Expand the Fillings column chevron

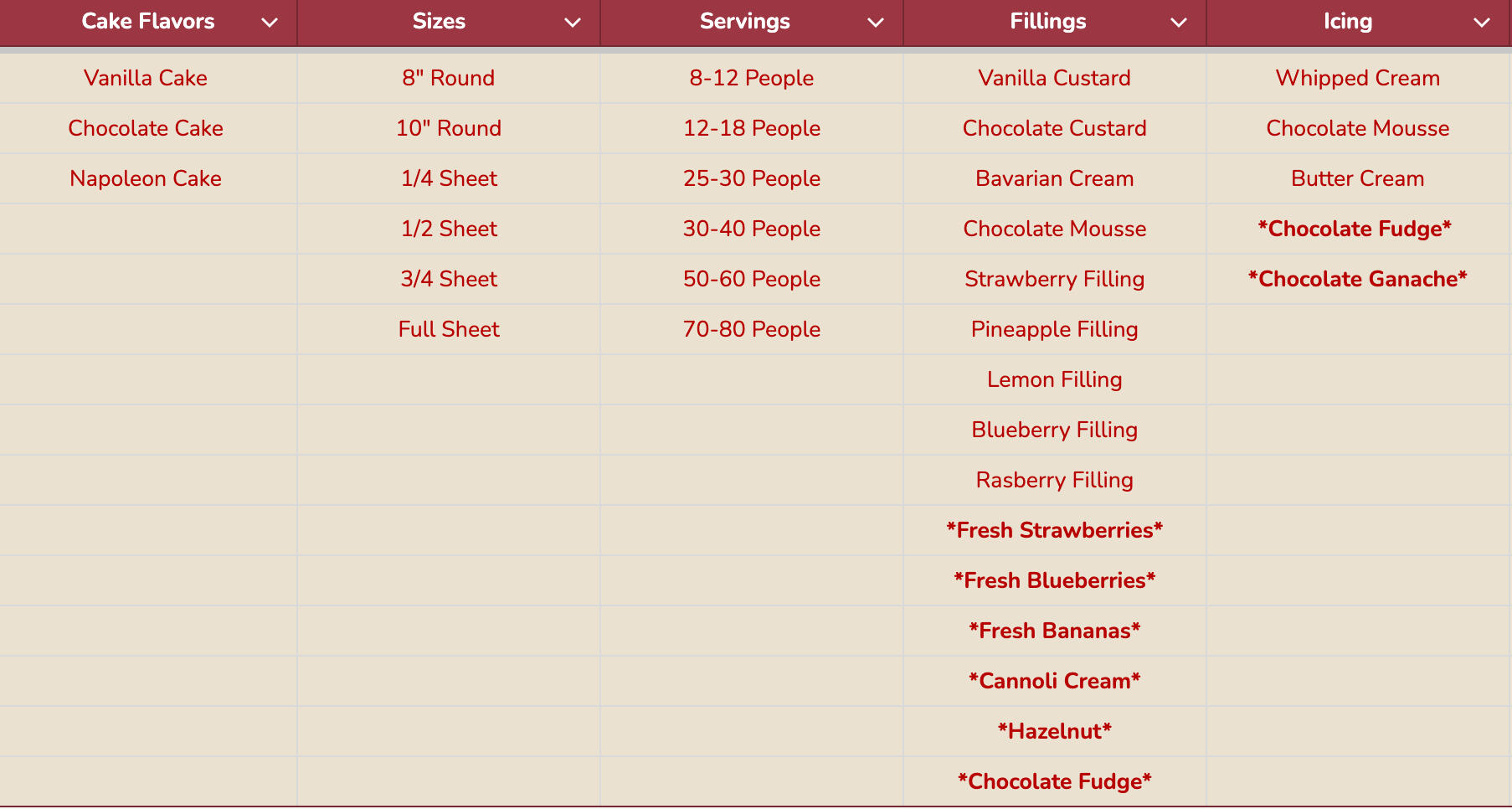pos(1179,23)
